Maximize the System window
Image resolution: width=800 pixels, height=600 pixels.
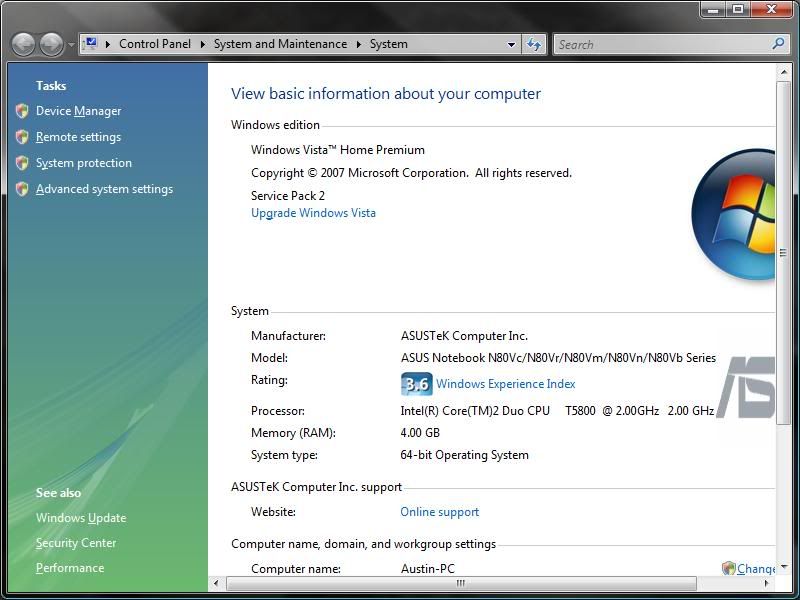(x=738, y=9)
